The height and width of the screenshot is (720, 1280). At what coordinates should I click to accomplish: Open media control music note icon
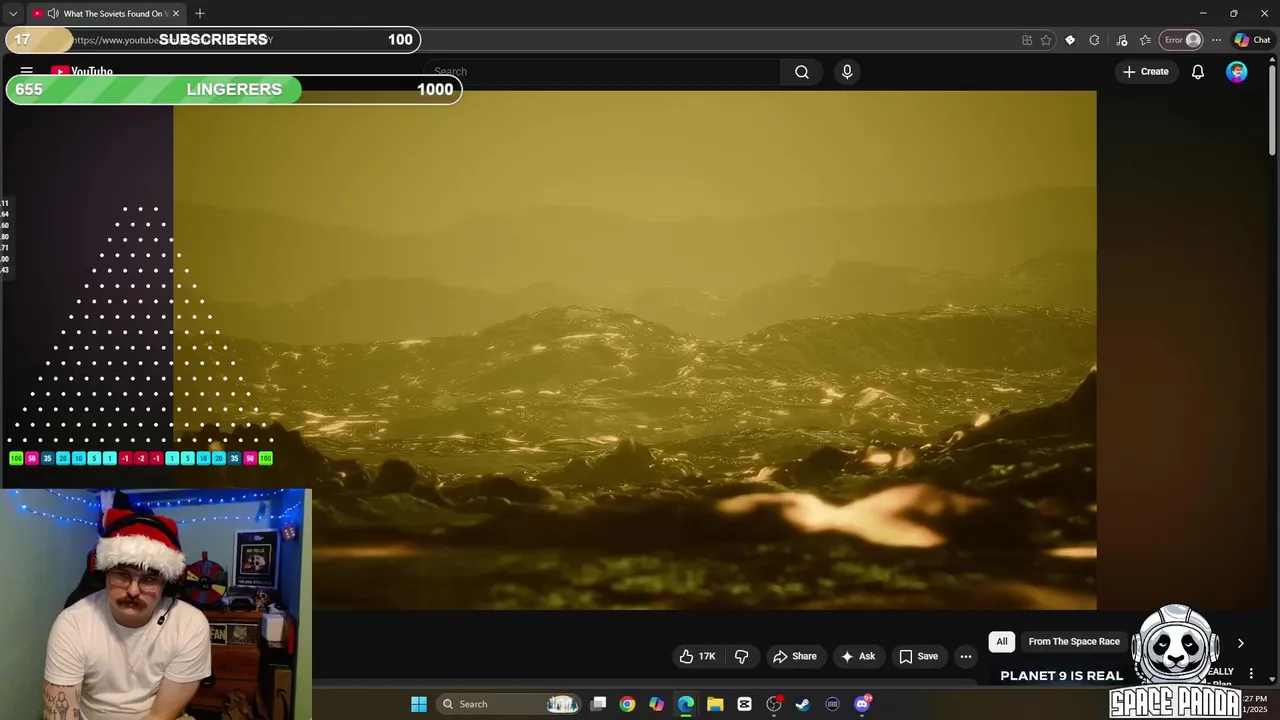tap(1121, 40)
